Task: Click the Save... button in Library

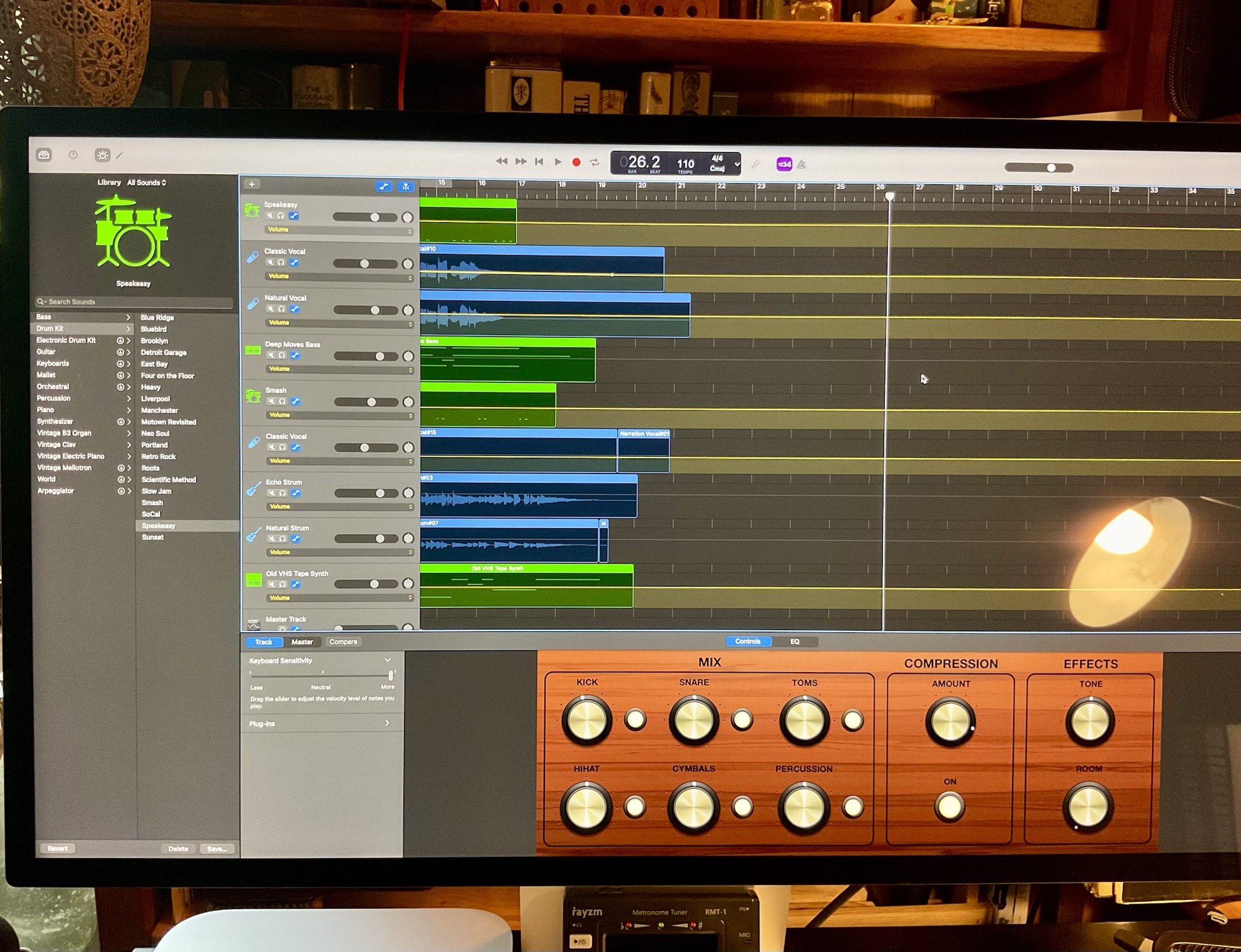Action: 217,849
